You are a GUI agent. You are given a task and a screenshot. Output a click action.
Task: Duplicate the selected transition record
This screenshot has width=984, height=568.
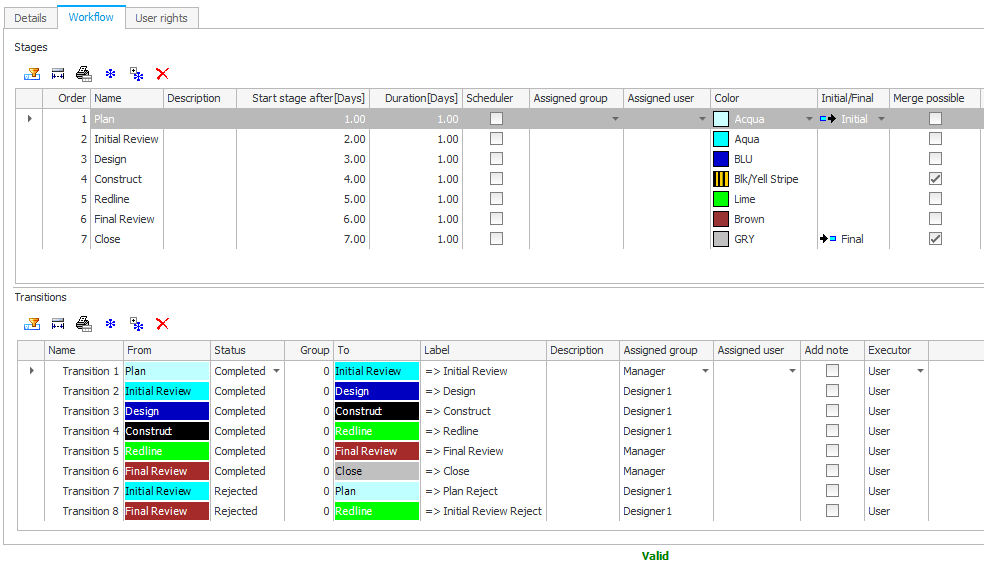[x=137, y=324]
